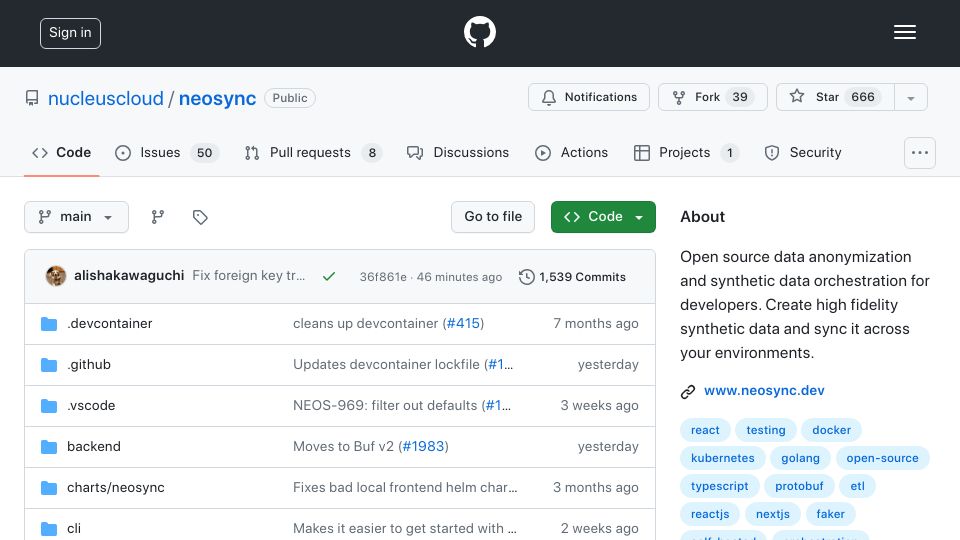
Task: Fork the repository with Fork button
Action: point(713,97)
